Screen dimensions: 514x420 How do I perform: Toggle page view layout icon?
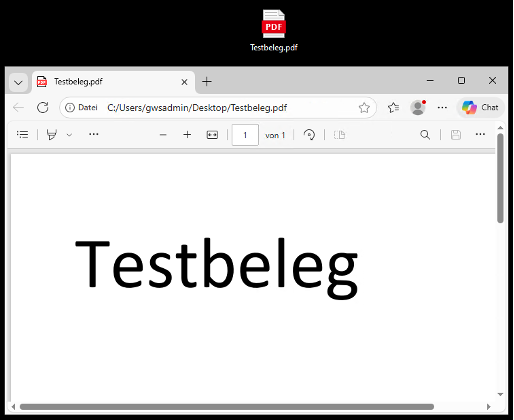tap(339, 135)
